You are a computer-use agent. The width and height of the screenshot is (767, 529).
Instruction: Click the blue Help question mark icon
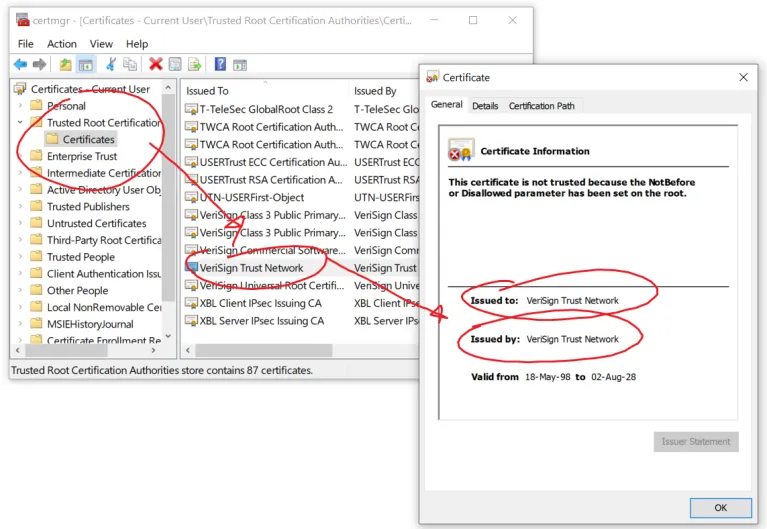pos(221,64)
